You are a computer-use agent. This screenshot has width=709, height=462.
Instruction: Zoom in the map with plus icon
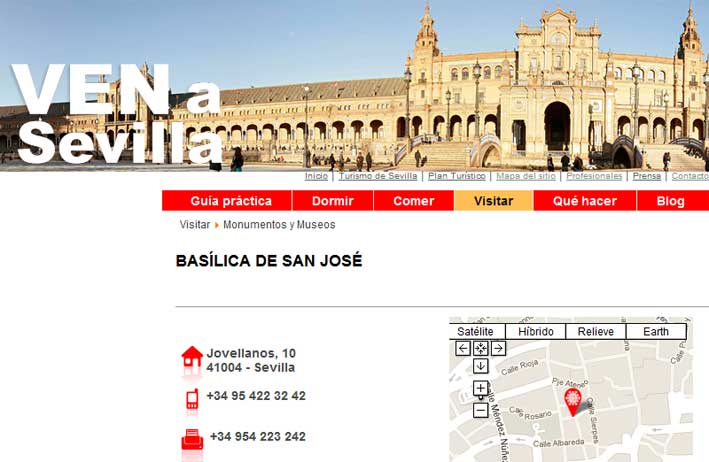coord(480,388)
